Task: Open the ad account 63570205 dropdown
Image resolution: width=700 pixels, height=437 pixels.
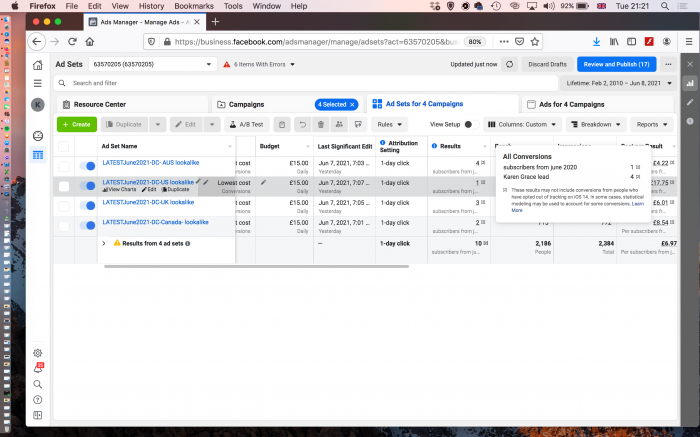Action: pos(152,64)
